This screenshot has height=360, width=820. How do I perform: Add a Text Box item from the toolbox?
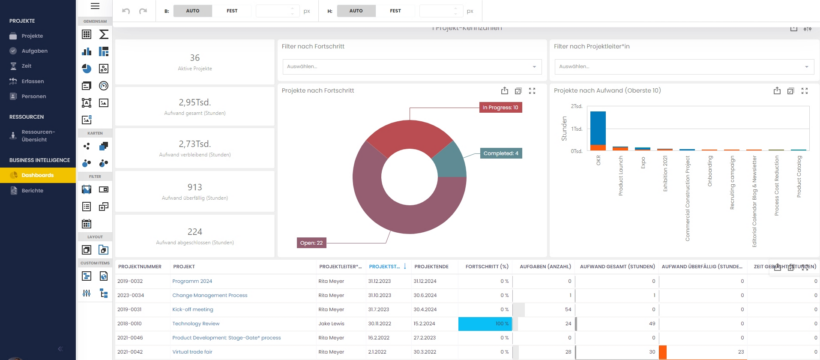pyautogui.click(x=87, y=103)
